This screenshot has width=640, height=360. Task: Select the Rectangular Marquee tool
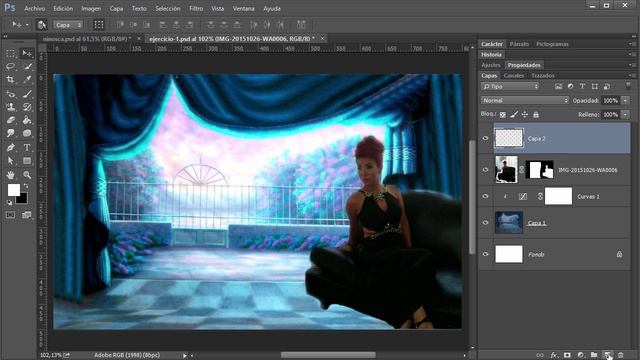11,53
